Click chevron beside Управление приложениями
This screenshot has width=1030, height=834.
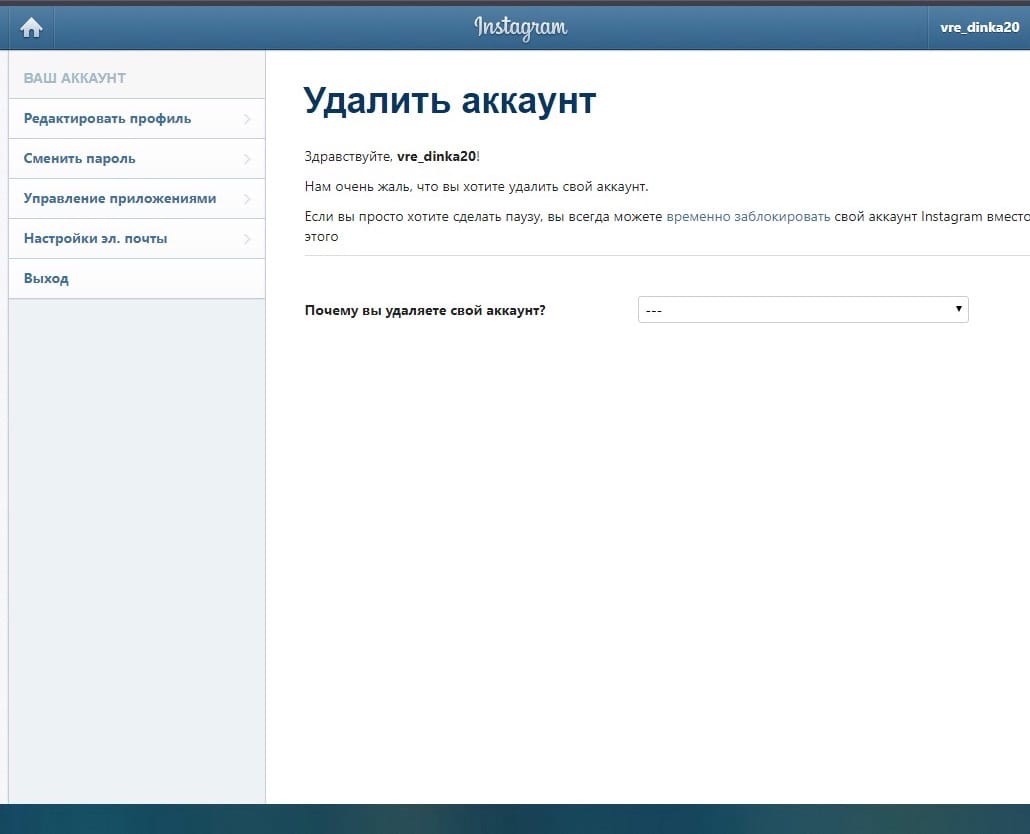pos(247,198)
